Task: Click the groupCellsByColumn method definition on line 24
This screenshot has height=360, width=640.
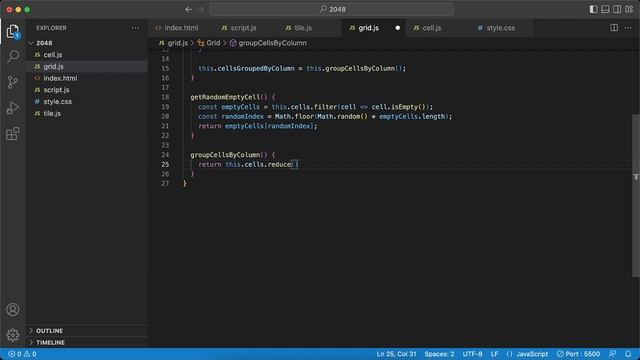Action: (225, 155)
